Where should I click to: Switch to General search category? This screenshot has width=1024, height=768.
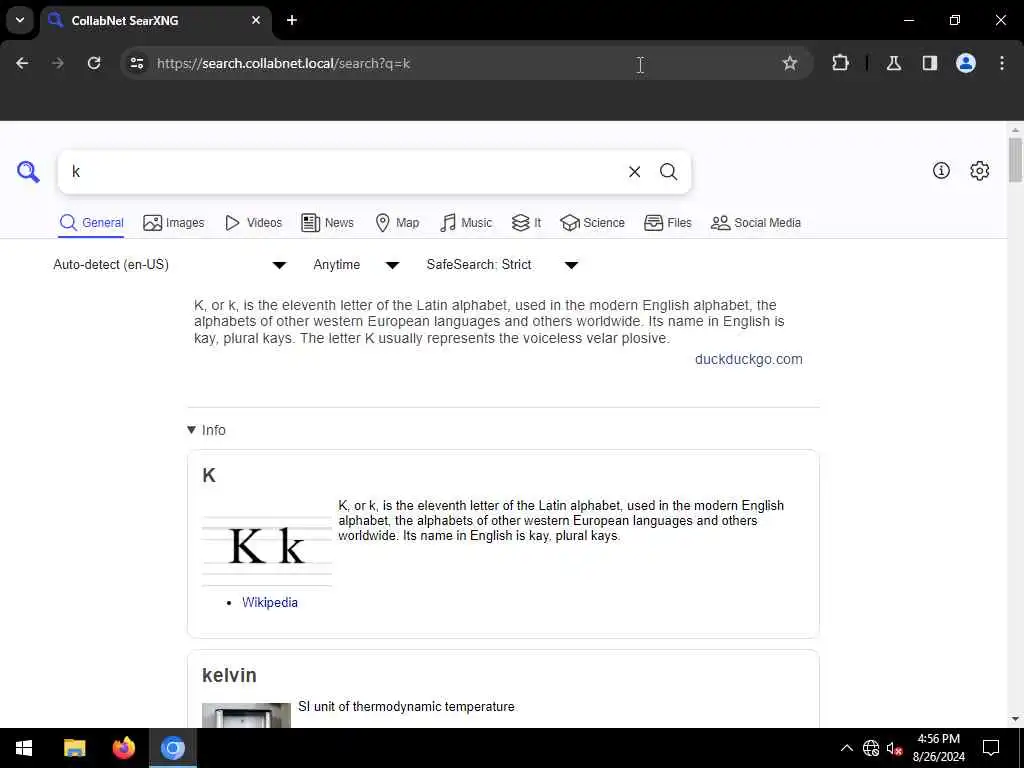[91, 223]
